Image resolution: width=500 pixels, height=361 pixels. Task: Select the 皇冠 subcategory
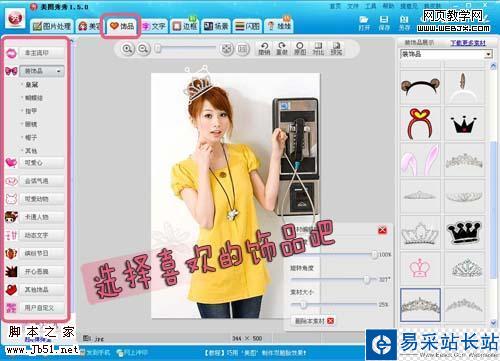point(32,85)
